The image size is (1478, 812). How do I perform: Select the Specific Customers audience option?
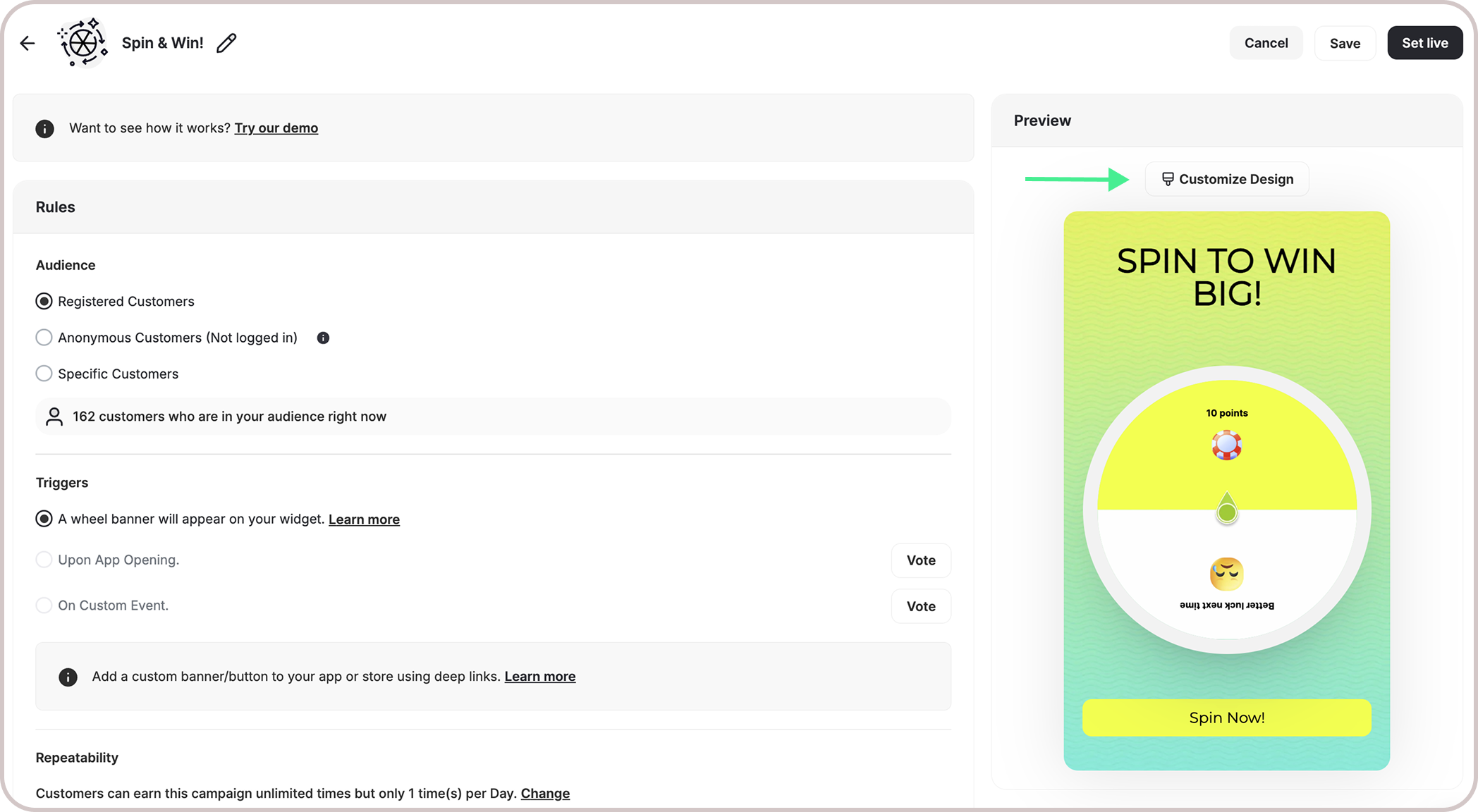[x=44, y=374]
